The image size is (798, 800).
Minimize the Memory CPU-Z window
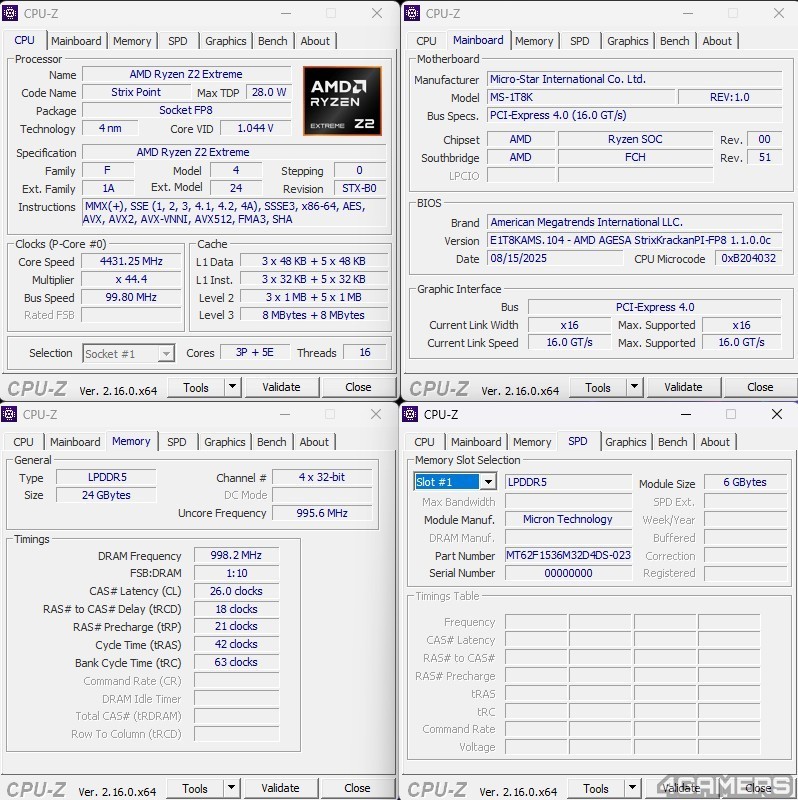[285, 414]
